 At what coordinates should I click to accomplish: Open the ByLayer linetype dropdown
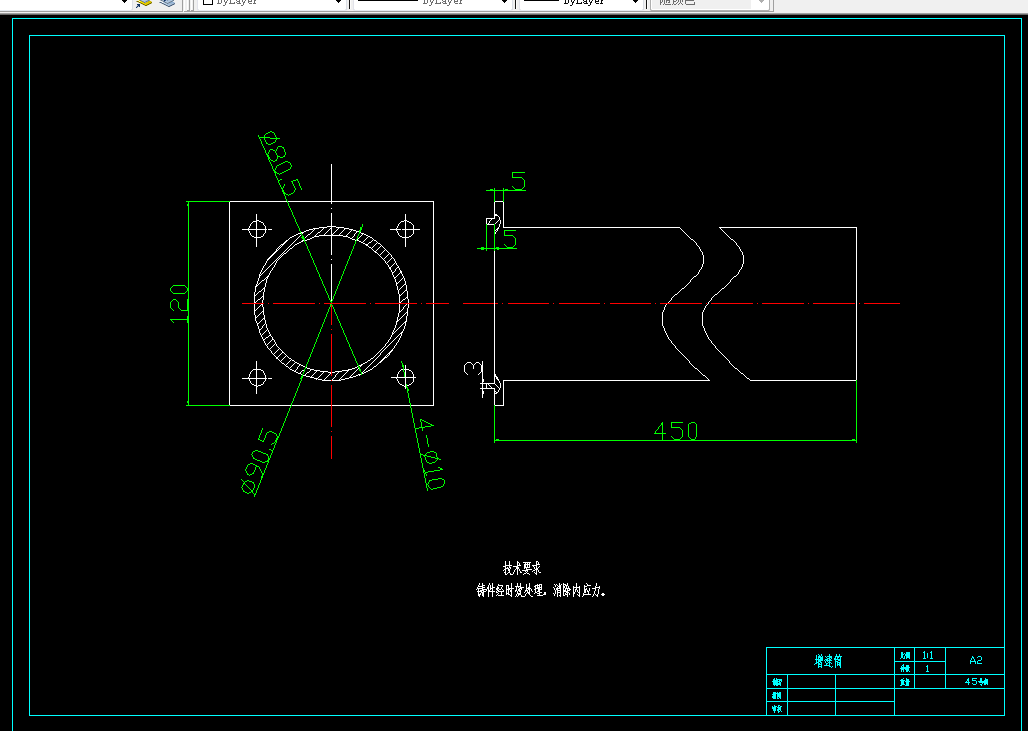[x=431, y=3]
